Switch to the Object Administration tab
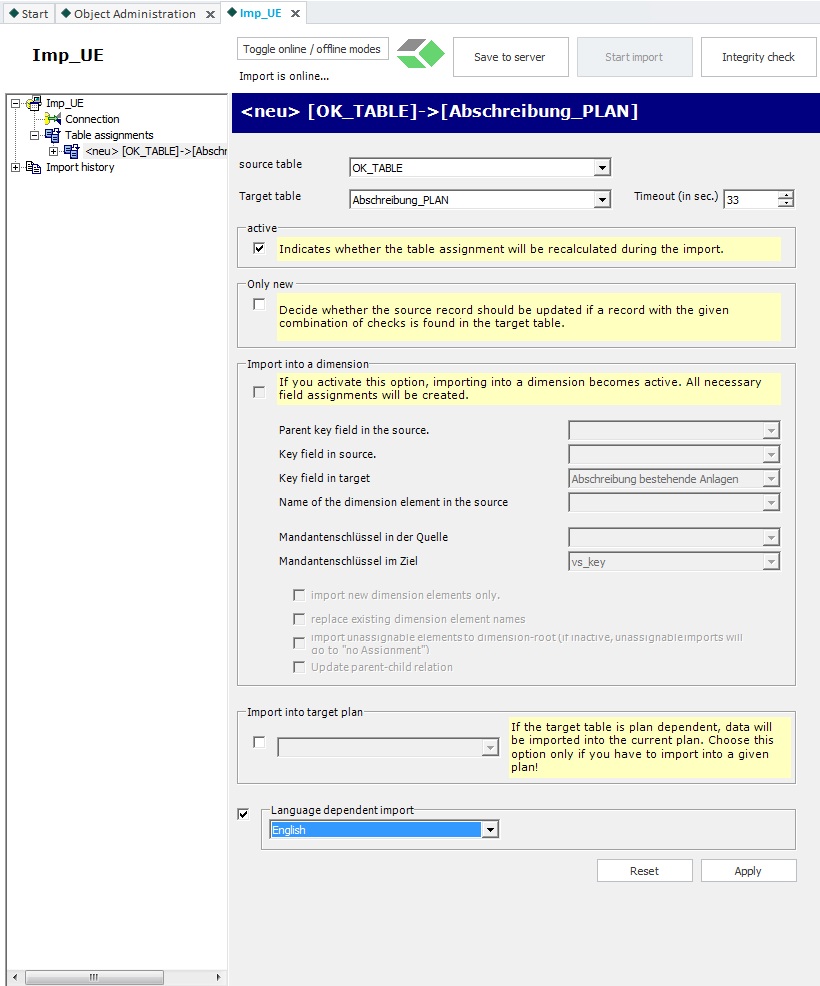 (138, 14)
